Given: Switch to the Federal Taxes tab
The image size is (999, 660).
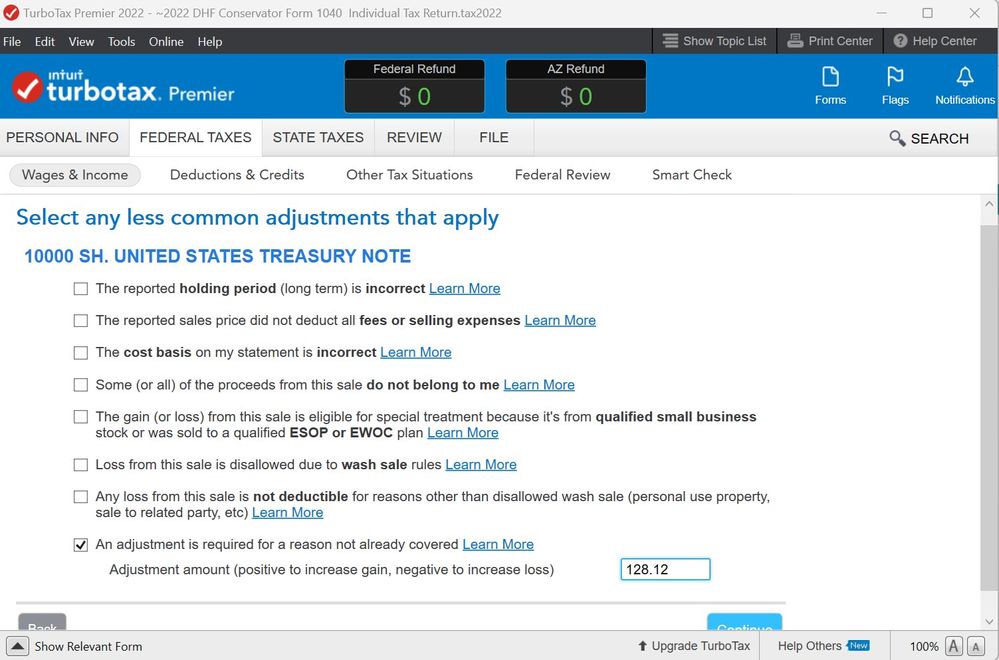Looking at the screenshot, I should (x=196, y=138).
